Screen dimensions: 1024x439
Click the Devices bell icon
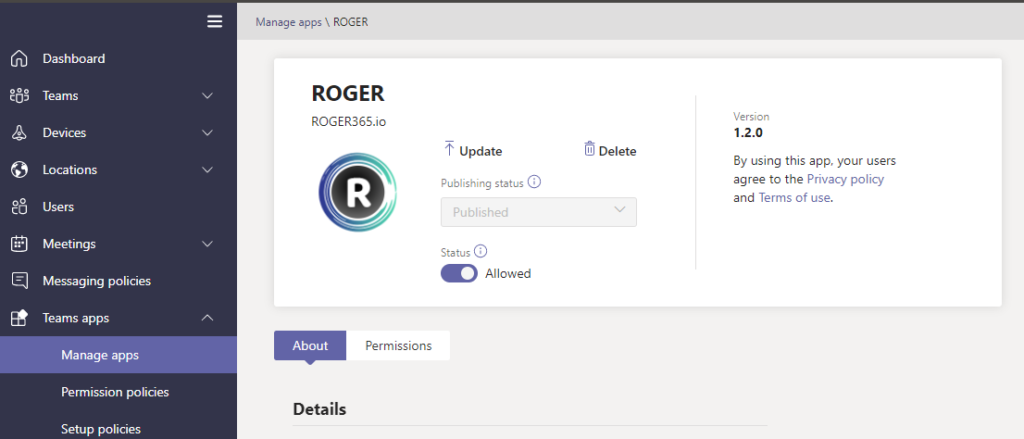19,133
